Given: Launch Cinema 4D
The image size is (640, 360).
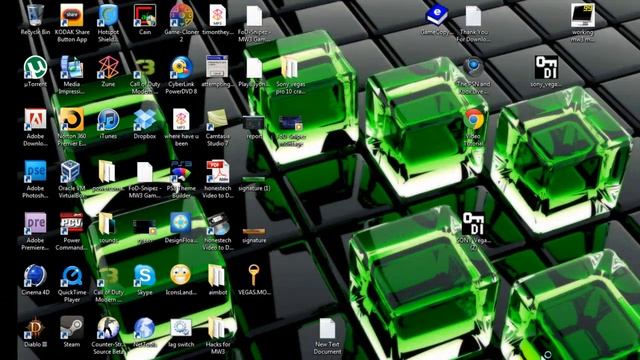Looking at the screenshot, I should tap(35, 276).
